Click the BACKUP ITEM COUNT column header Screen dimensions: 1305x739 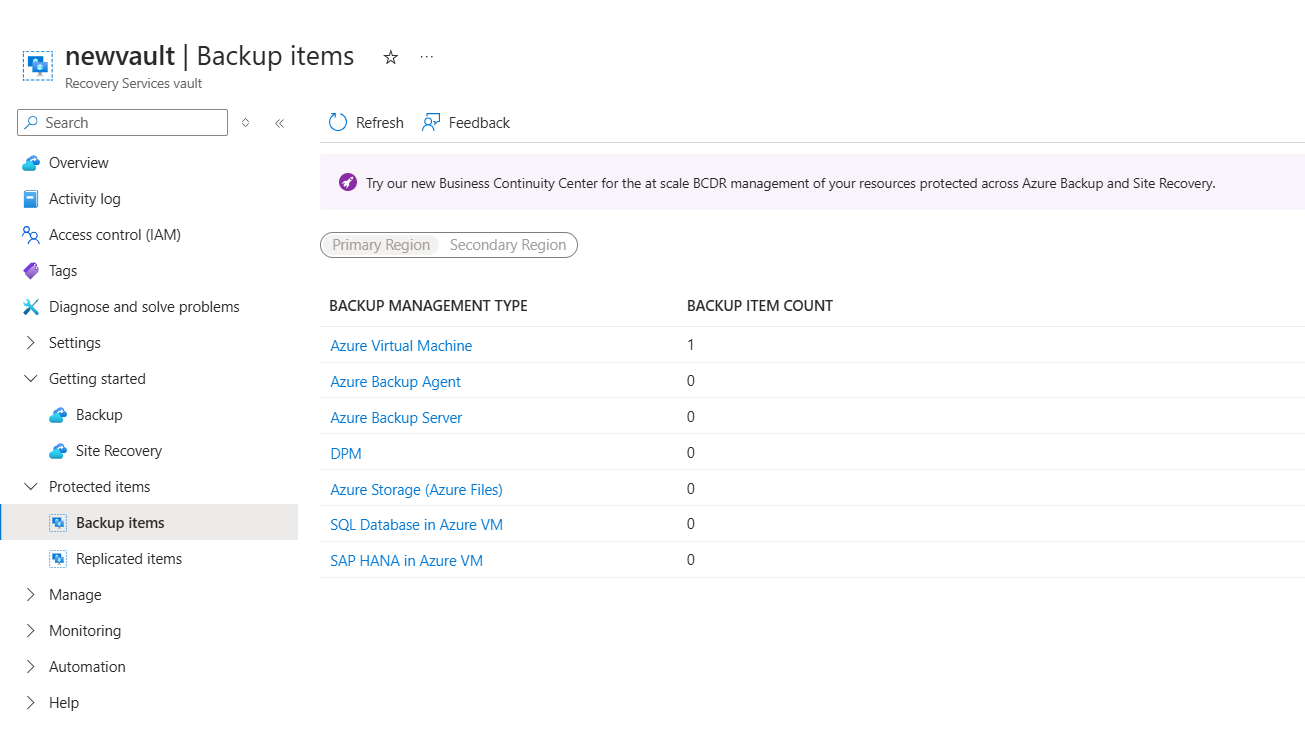[x=760, y=306]
